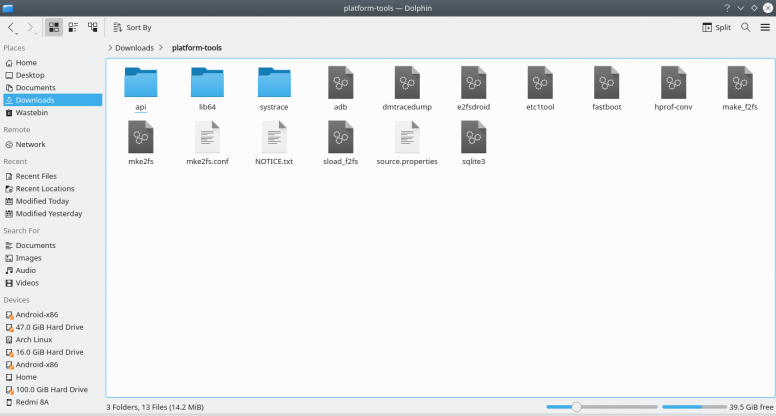Select the dmtracedump executable
This screenshot has height=416, width=776.
[x=407, y=89]
